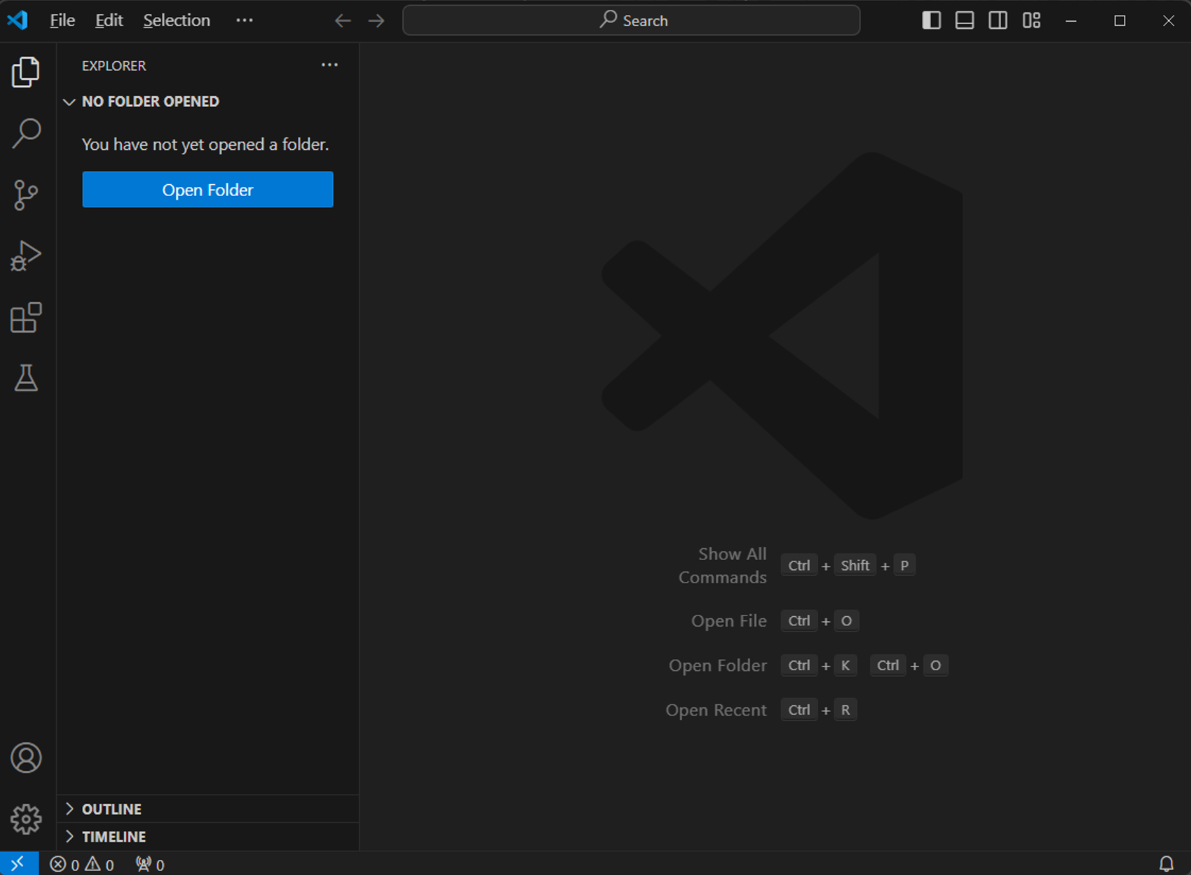Go back using the left arrow

click(x=343, y=21)
